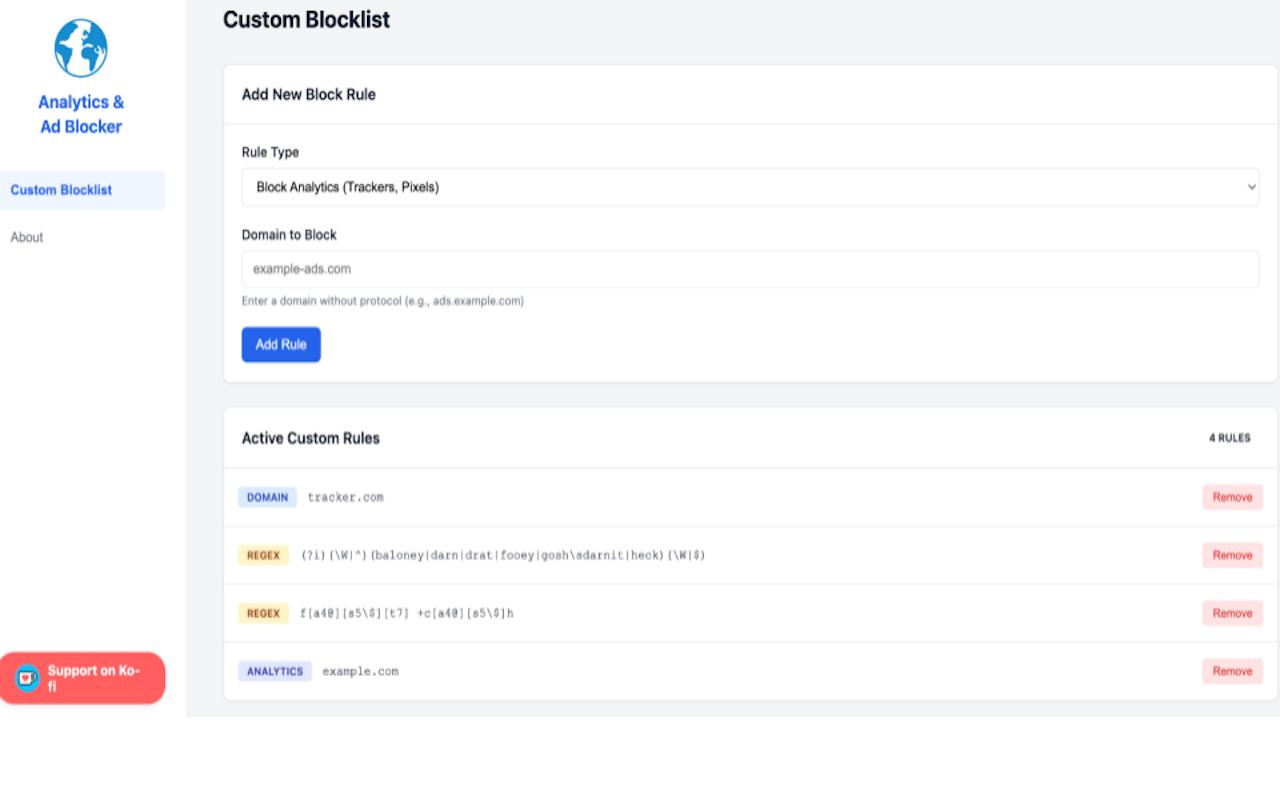The width and height of the screenshot is (1280, 800).
Task: Click the Add Rule button
Action: (281, 344)
